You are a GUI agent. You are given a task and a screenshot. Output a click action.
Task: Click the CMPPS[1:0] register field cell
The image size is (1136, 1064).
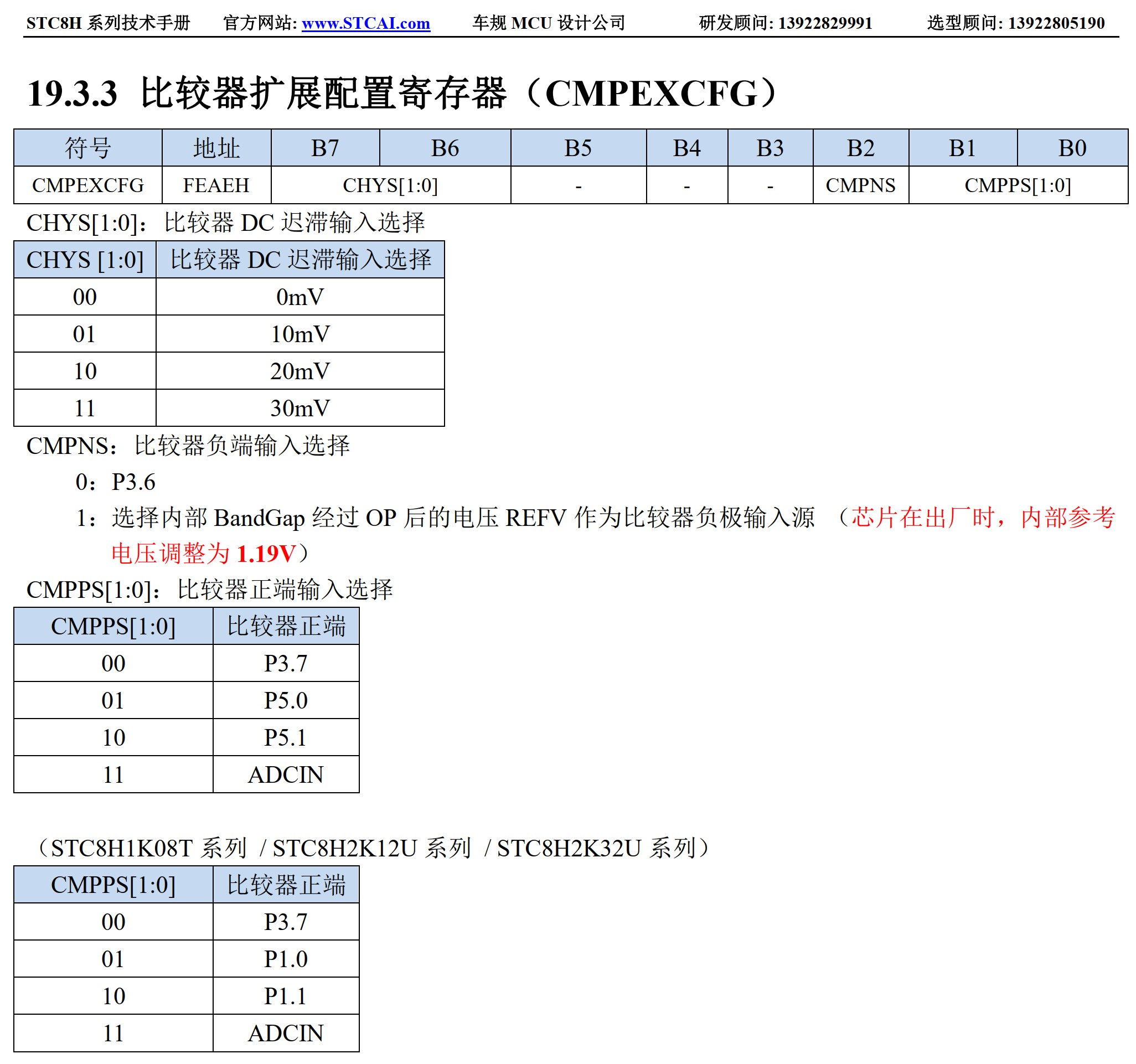point(1018,185)
